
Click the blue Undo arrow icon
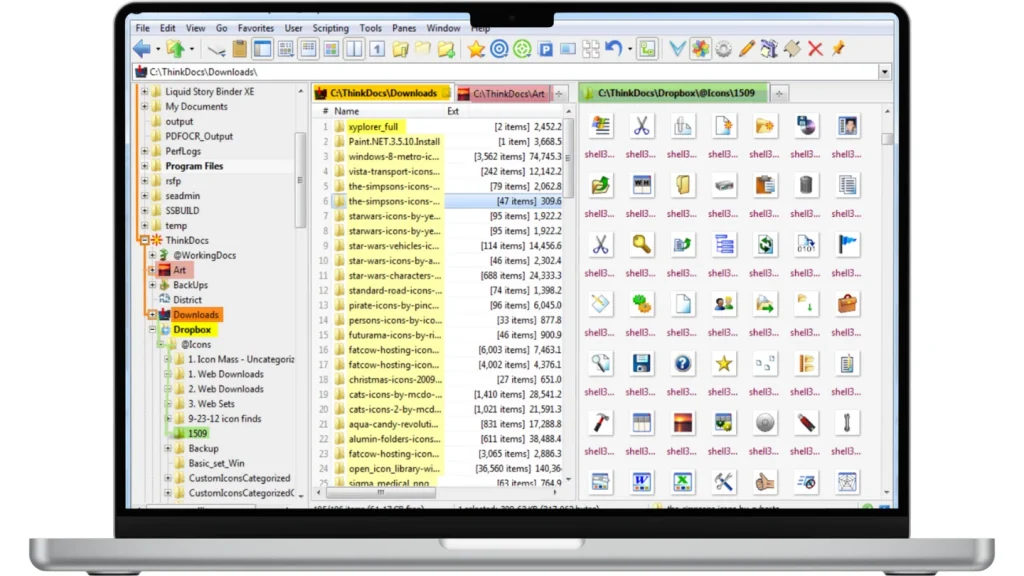coord(614,49)
